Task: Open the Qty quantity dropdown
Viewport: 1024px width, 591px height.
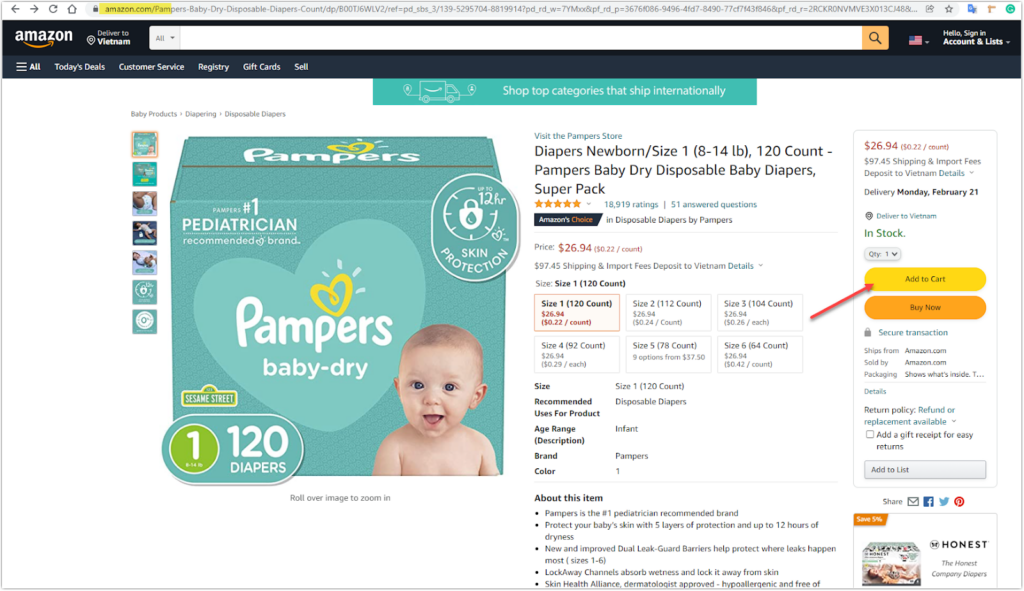Action: (882, 253)
